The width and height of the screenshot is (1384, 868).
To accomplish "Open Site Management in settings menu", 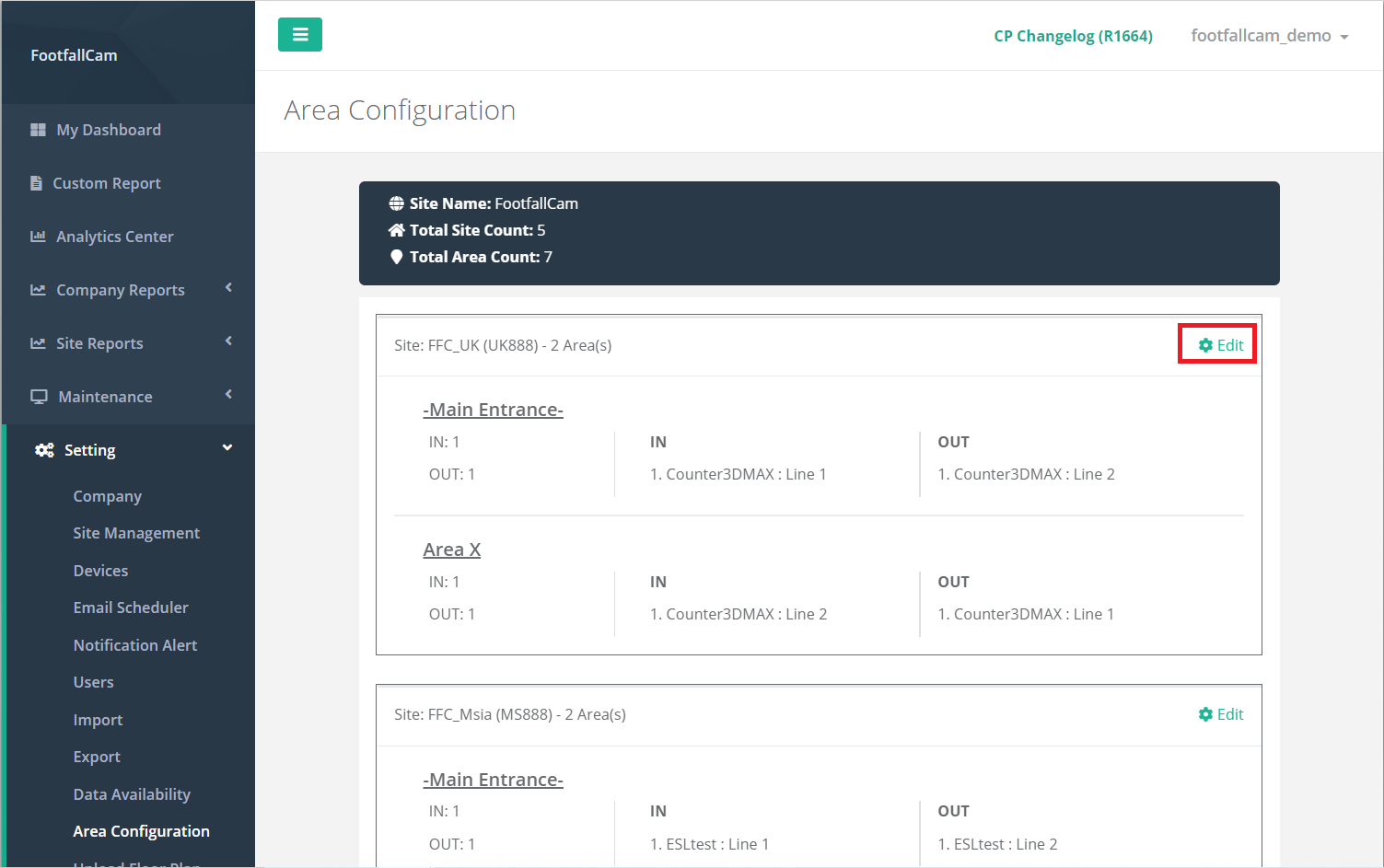I will (x=136, y=533).
